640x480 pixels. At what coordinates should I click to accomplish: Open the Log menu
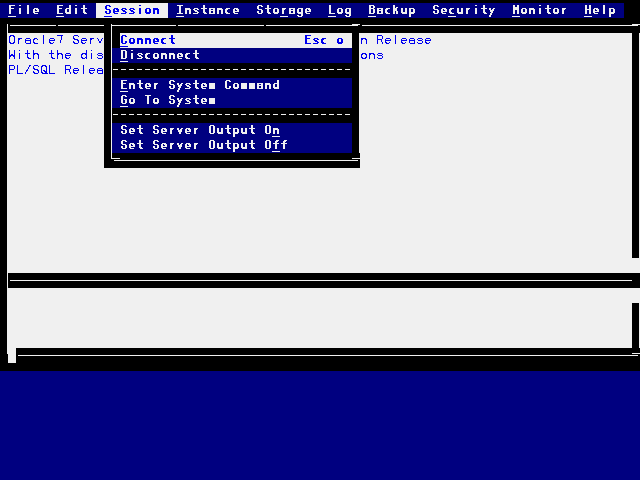(x=340, y=10)
